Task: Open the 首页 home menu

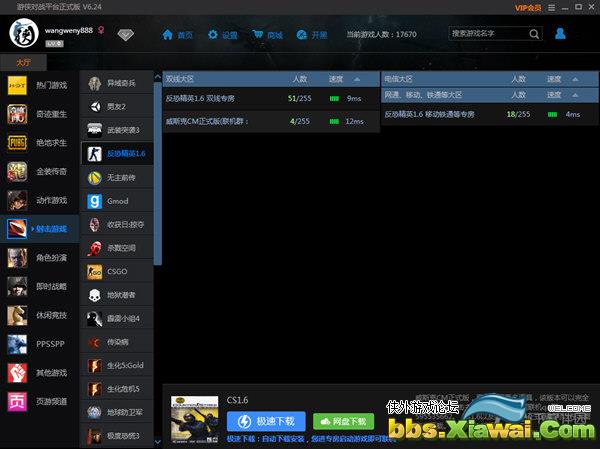Action: tap(178, 35)
